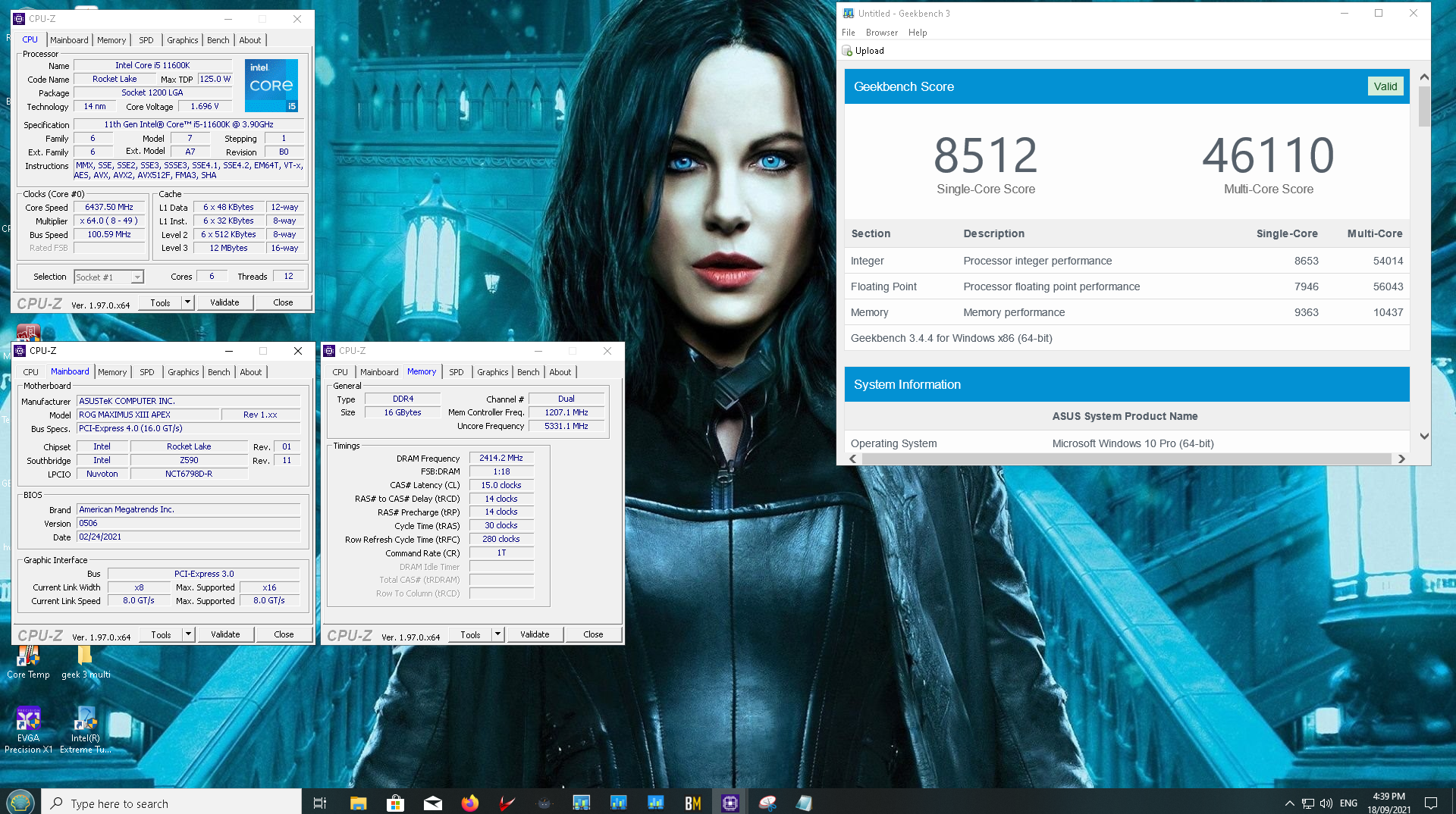This screenshot has width=1456, height=814.
Task: Open the Browser menu in Geekbench
Action: coord(881,33)
